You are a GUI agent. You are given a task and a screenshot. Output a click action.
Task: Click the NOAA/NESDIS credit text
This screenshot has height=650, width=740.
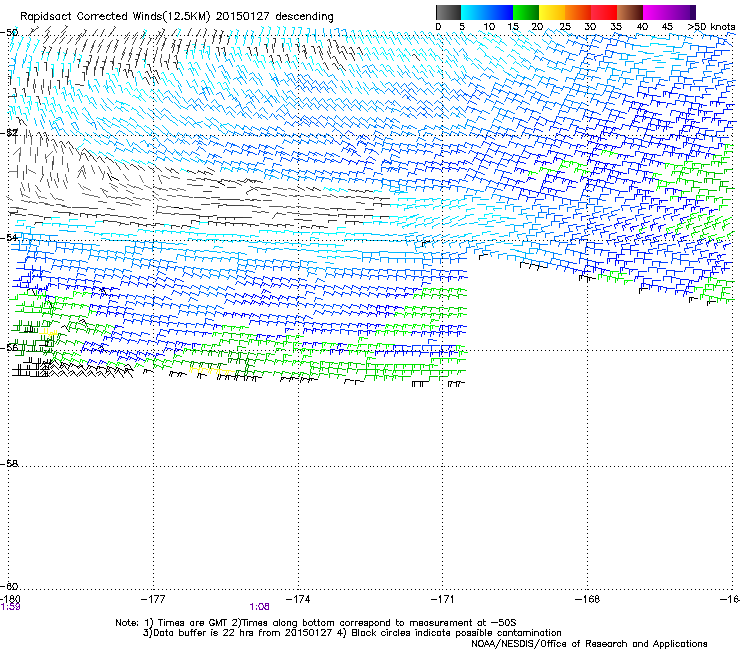coord(589,644)
